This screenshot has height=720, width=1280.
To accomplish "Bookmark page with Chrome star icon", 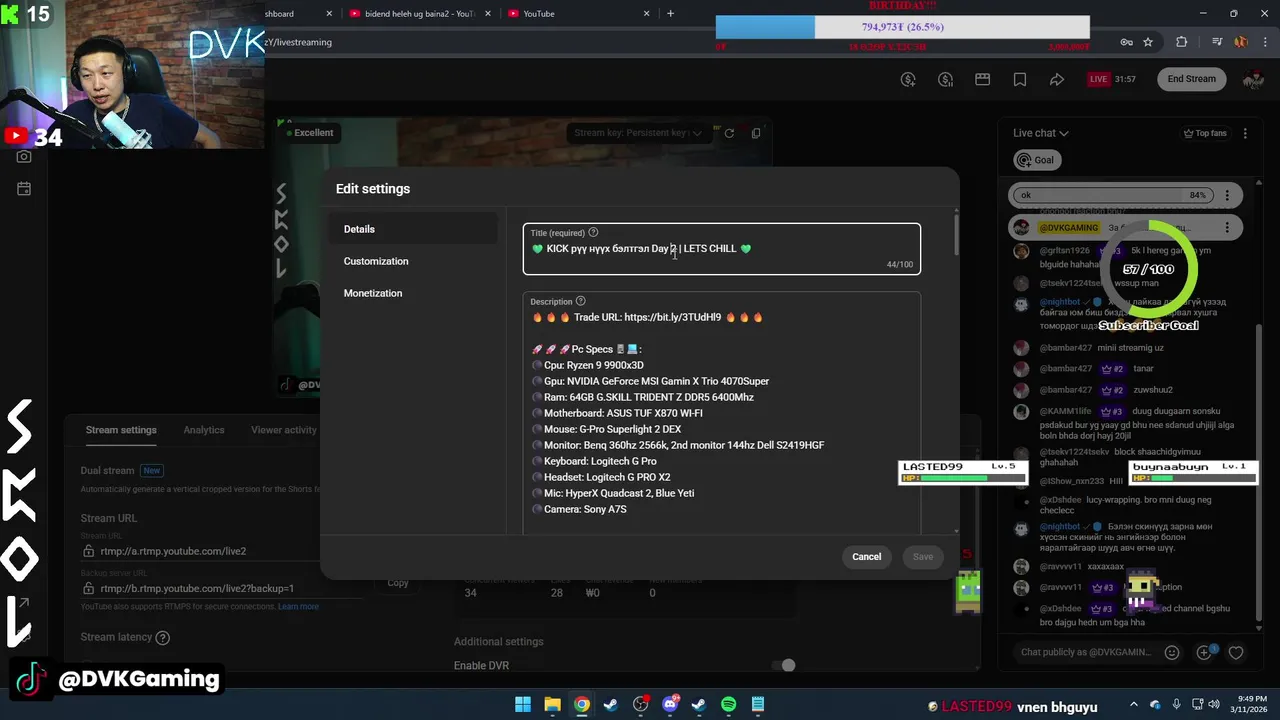I will click(1148, 42).
